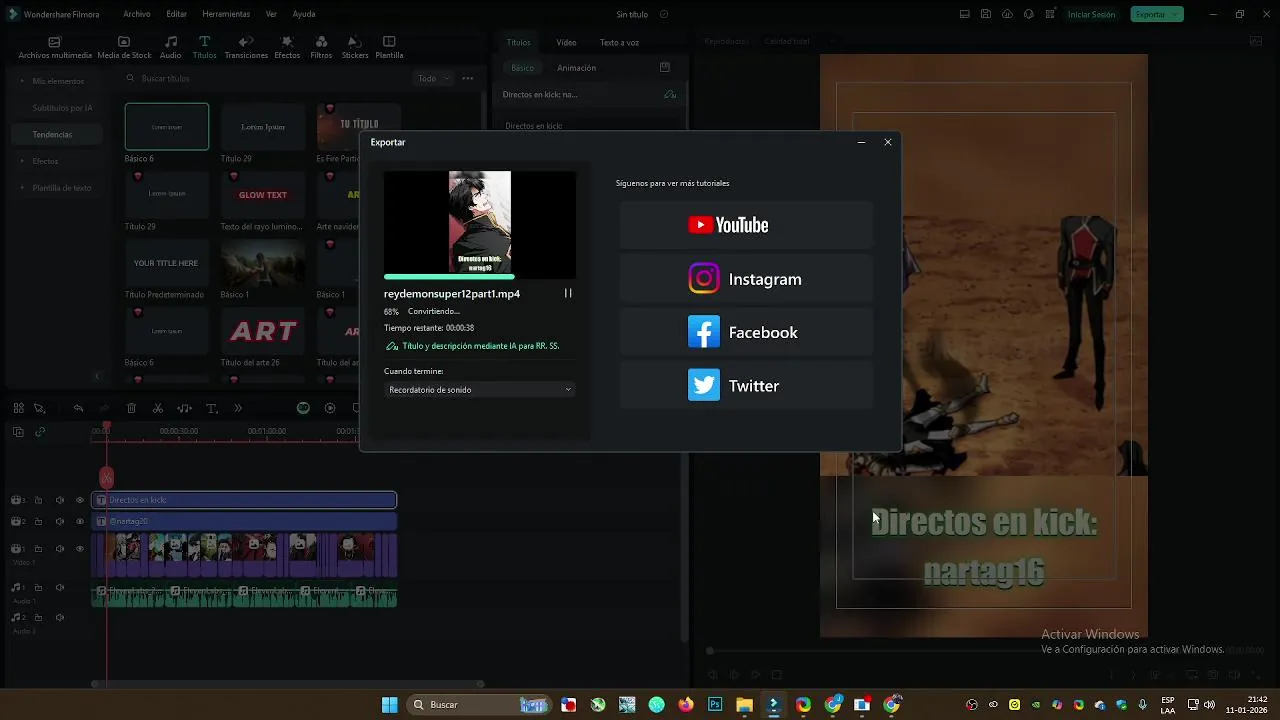This screenshot has height=720, width=1280.
Task: Click the Delete trash icon in timeline toolbar
Action: tap(131, 408)
